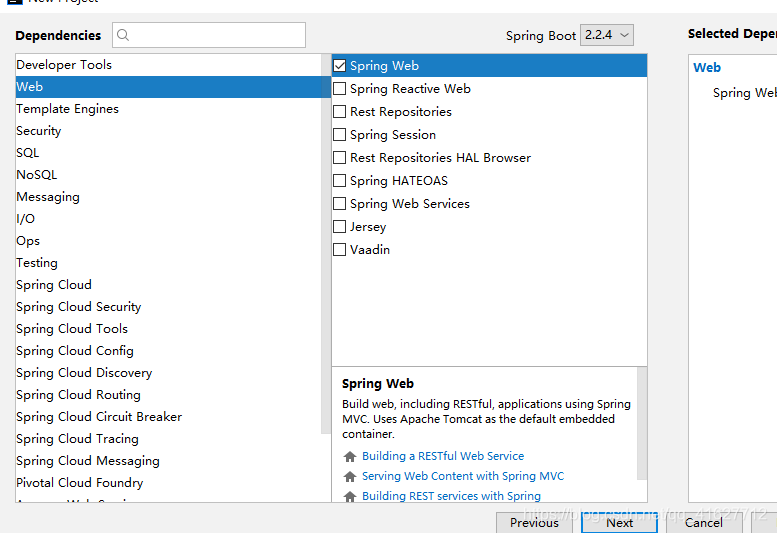Click home icon beside Serving Web Content link
Screen dimensions: 777x533
click(x=350, y=477)
